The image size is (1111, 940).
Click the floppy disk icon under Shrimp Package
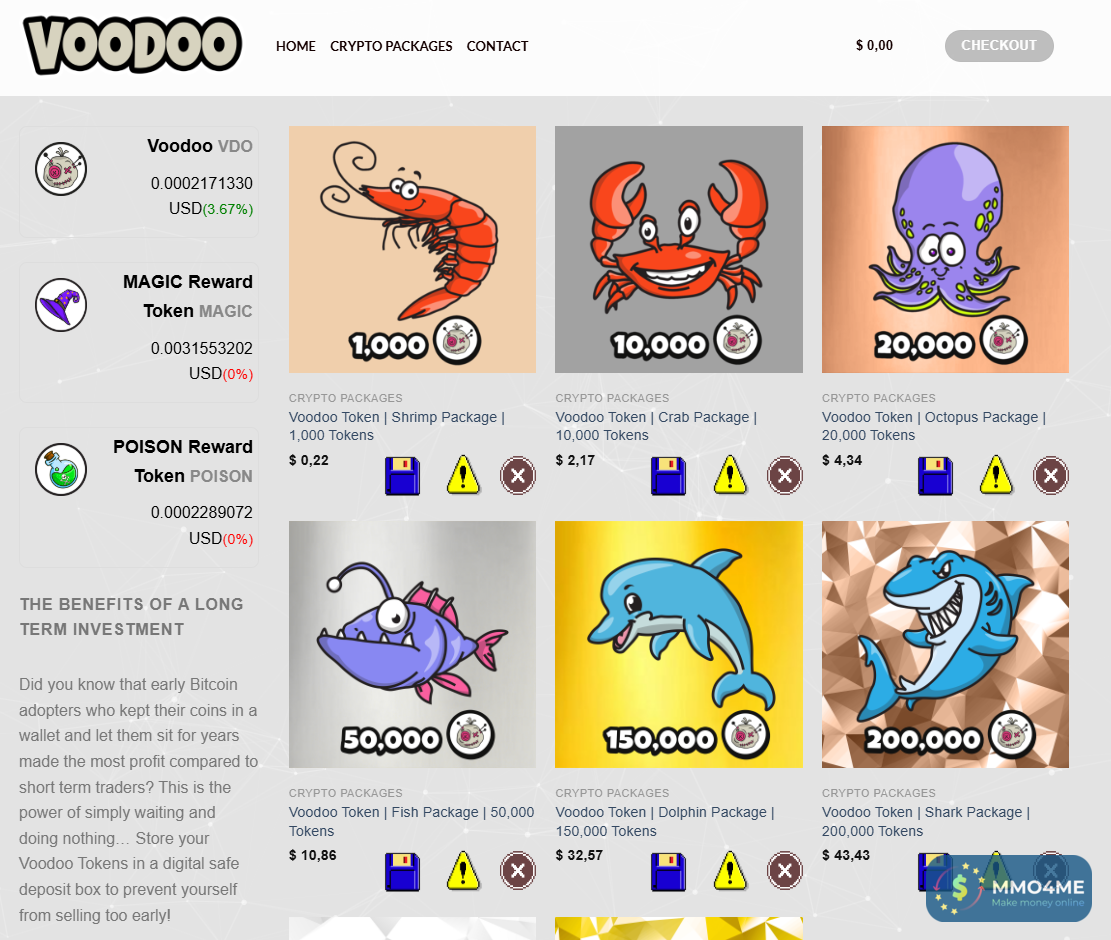click(x=402, y=475)
